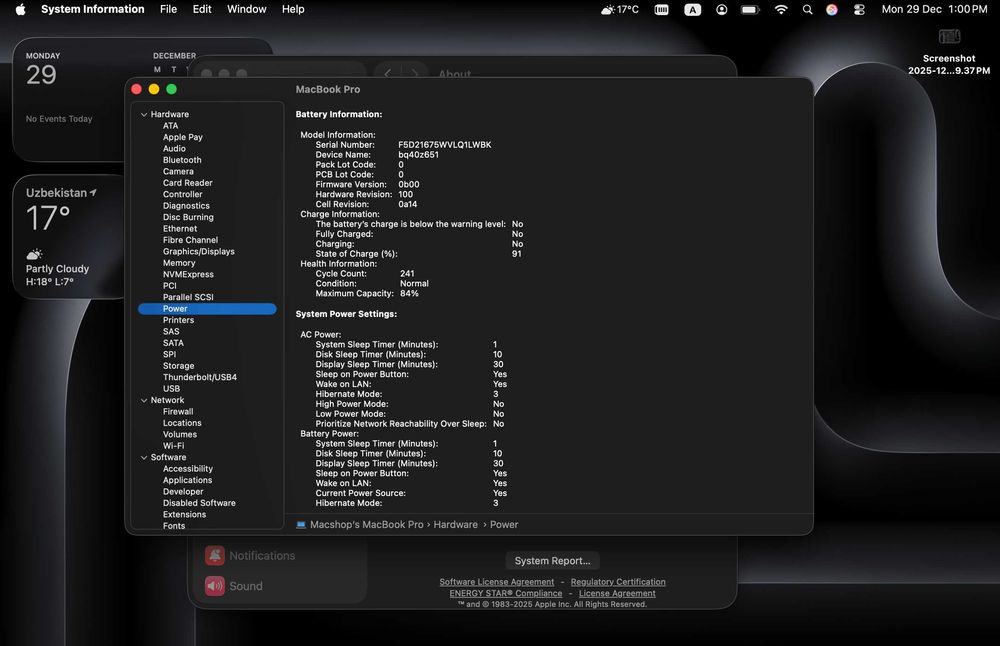Screen dimensions: 1000x646
Task: Select Wi-Fi under Network
Action: tap(173, 446)
